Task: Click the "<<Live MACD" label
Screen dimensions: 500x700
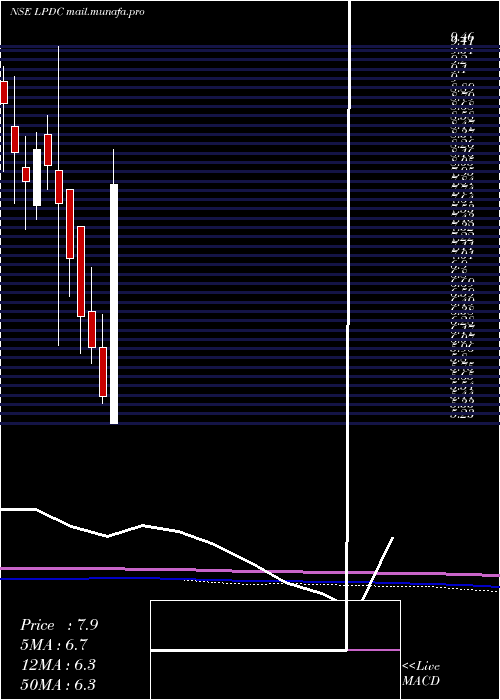Action: [421, 673]
